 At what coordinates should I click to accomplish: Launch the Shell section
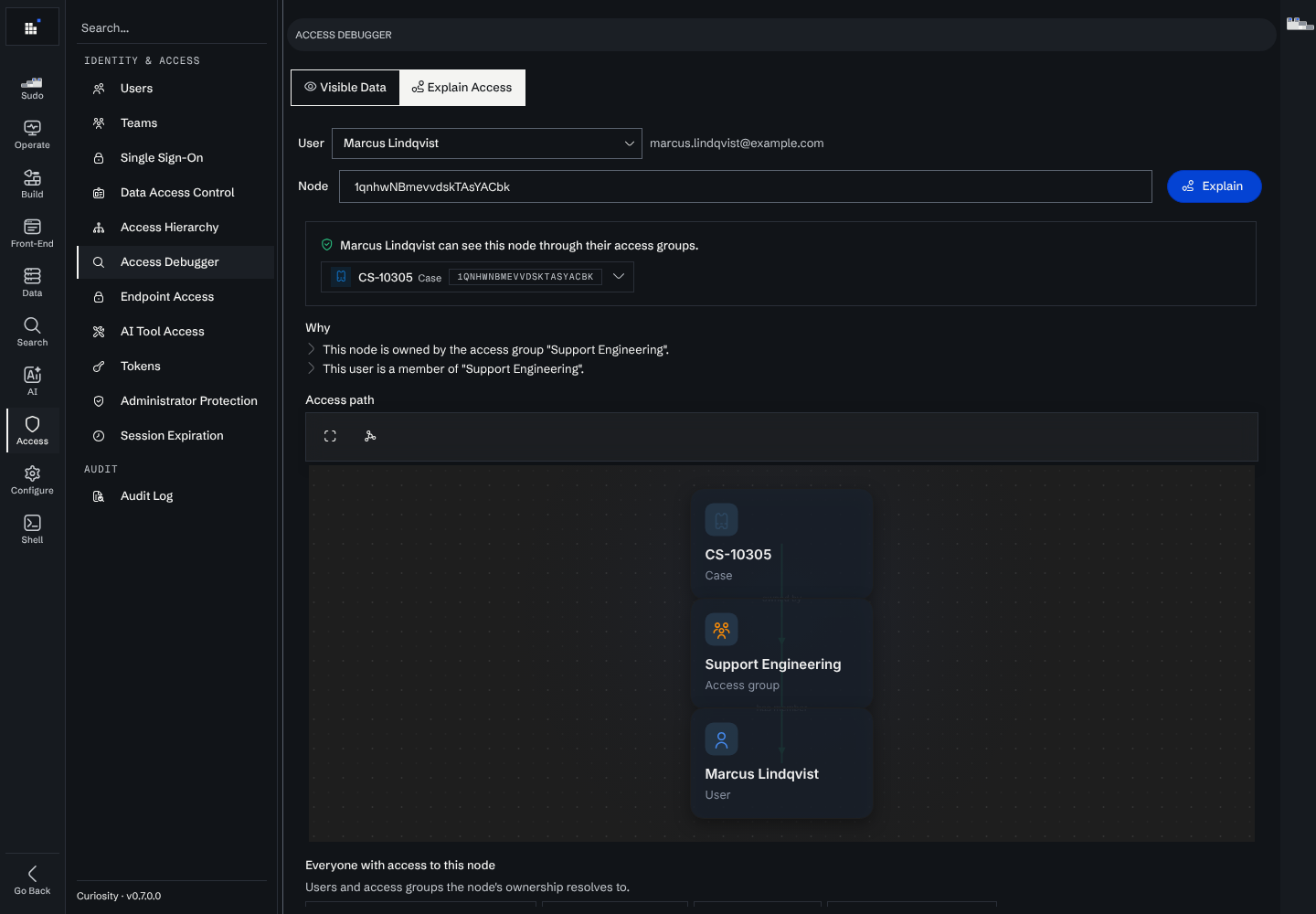pyautogui.click(x=32, y=530)
